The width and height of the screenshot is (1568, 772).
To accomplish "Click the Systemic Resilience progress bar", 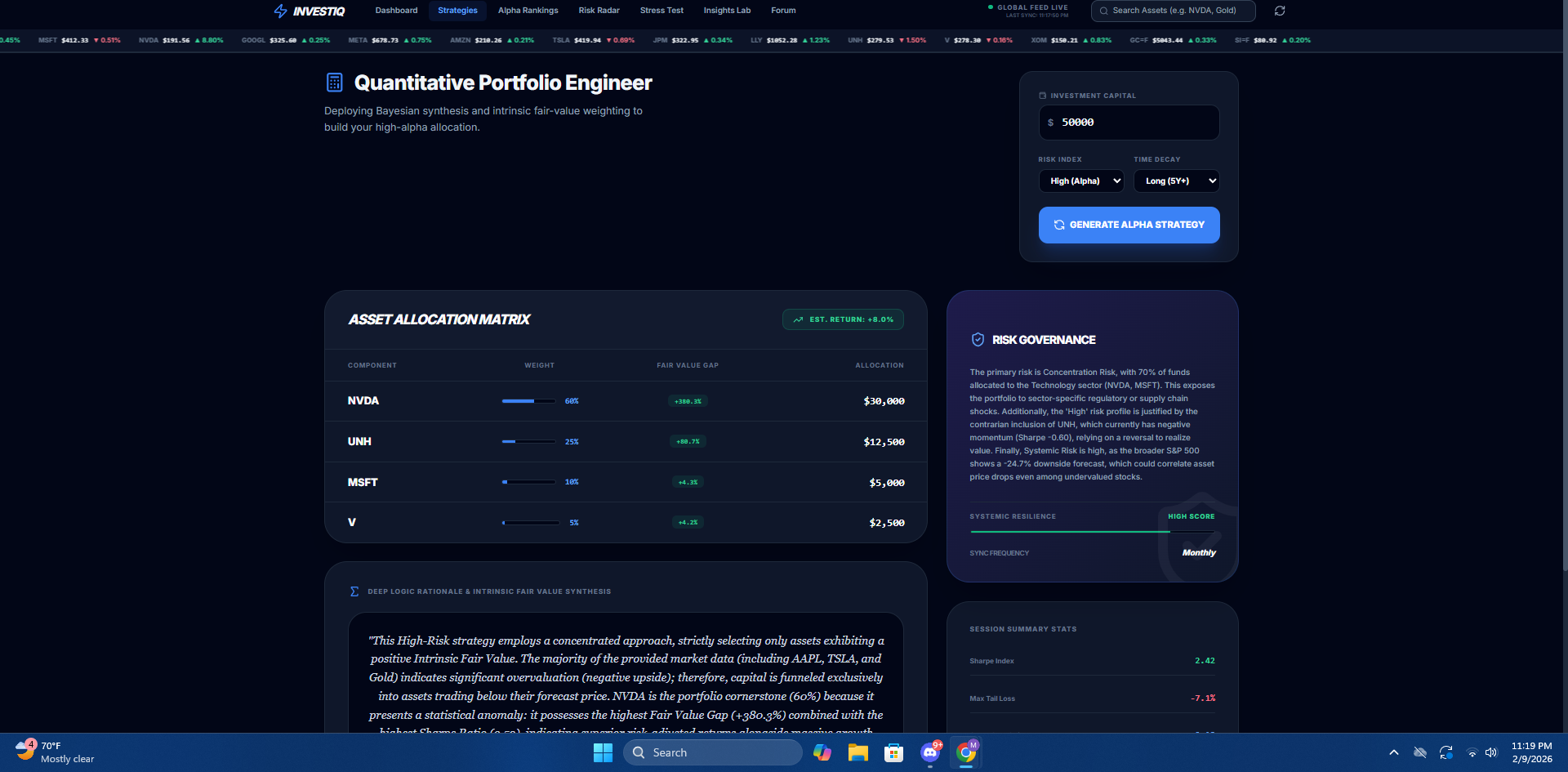I will 1092,532.
